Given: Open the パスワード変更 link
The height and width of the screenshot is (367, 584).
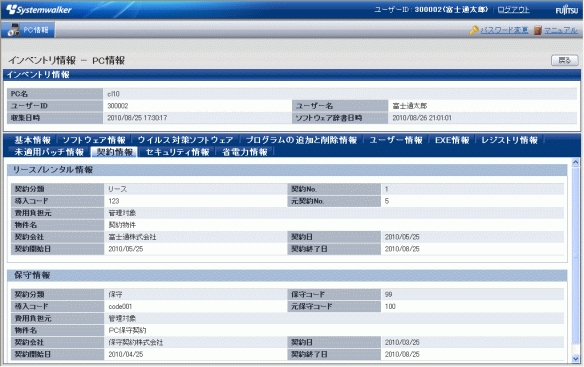Looking at the screenshot, I should pos(504,30).
